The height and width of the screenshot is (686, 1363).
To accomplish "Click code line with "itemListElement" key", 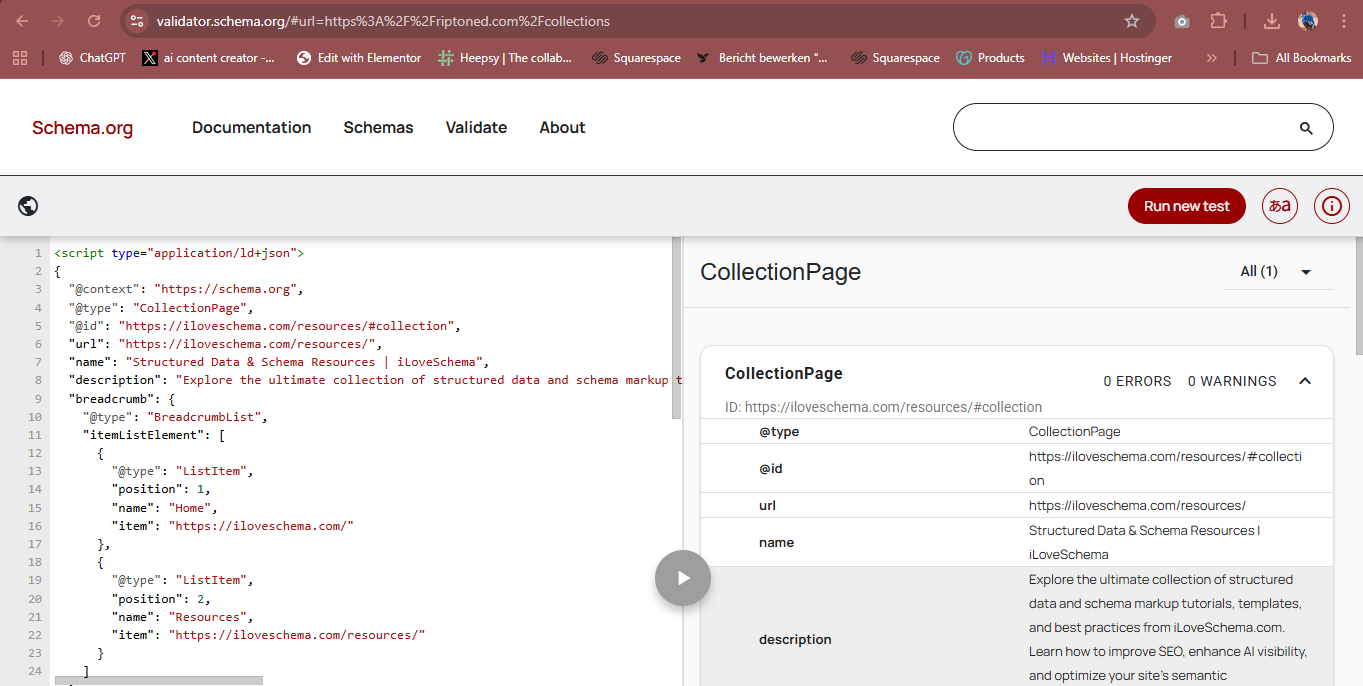I will point(154,435).
